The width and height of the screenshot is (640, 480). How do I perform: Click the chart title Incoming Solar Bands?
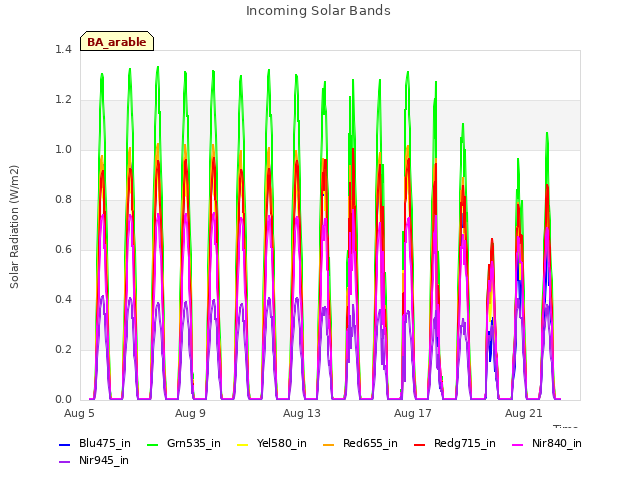pos(318,11)
